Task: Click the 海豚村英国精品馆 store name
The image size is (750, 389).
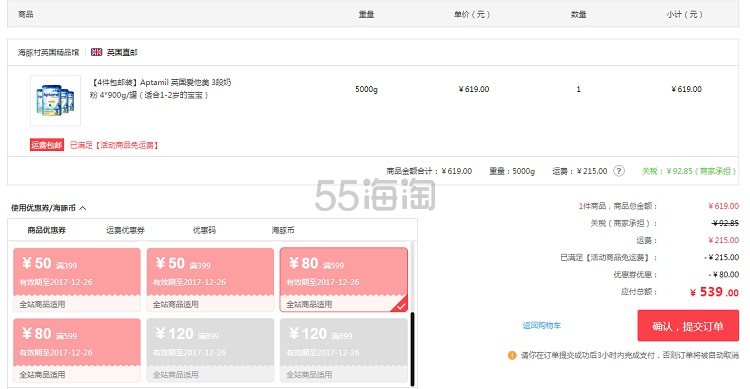Action: [48, 52]
